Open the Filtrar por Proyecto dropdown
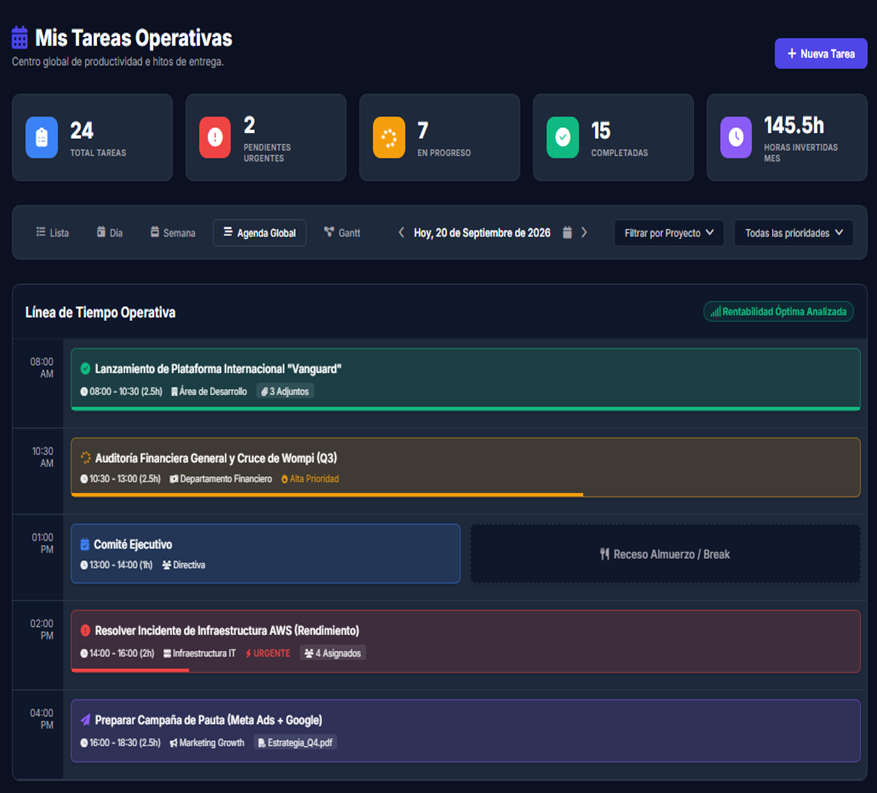Image resolution: width=877 pixels, height=793 pixels. (668, 232)
